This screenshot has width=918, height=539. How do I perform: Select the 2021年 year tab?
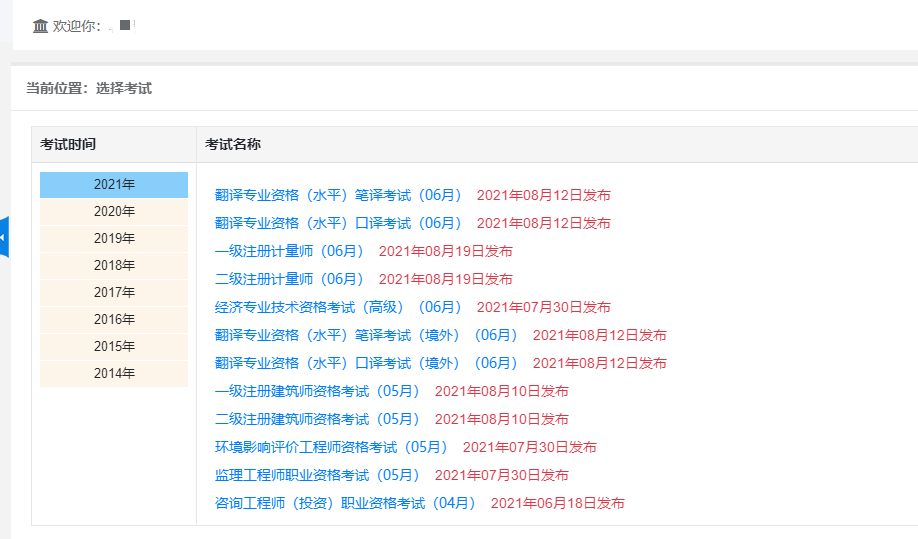[x=114, y=184]
